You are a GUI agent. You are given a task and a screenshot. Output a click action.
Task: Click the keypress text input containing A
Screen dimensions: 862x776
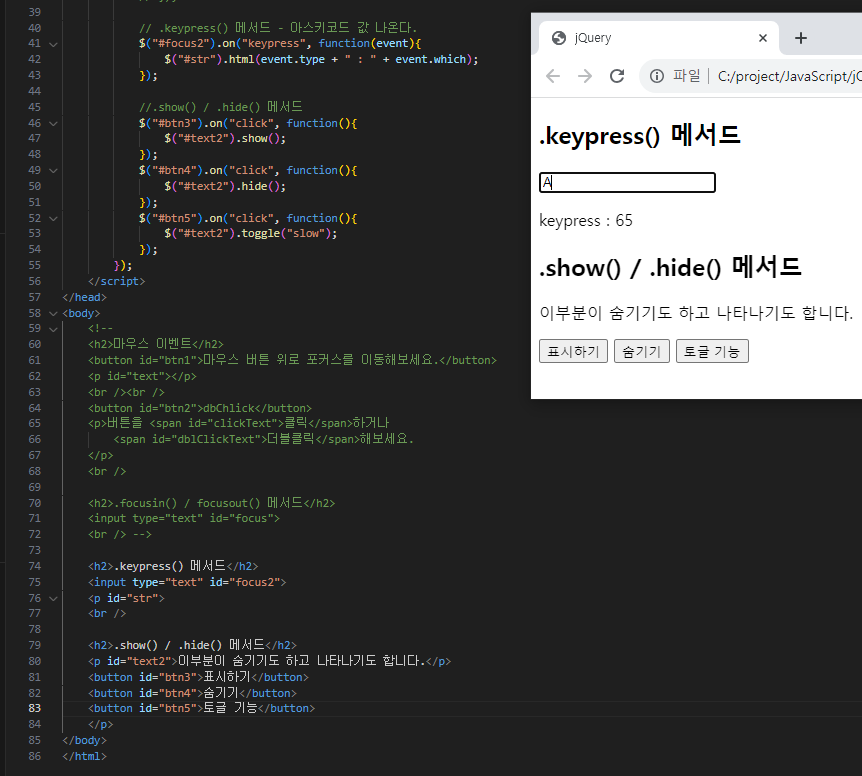click(x=627, y=182)
